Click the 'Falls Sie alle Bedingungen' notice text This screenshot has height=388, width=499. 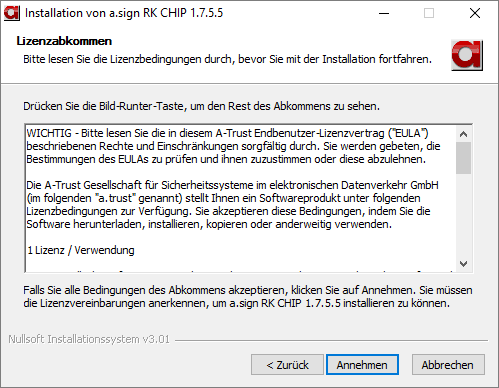tap(248, 297)
